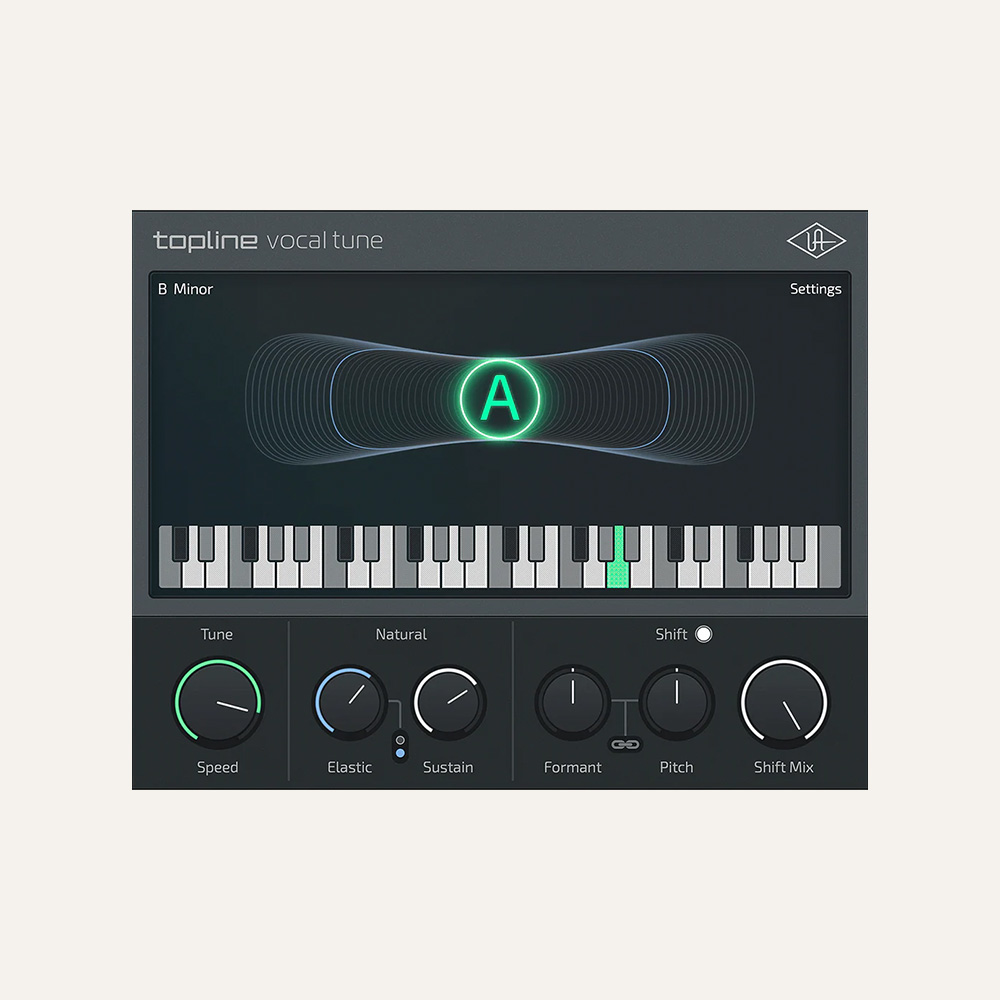Click the Natural section label
This screenshot has width=1000, height=1000.
pos(401,635)
